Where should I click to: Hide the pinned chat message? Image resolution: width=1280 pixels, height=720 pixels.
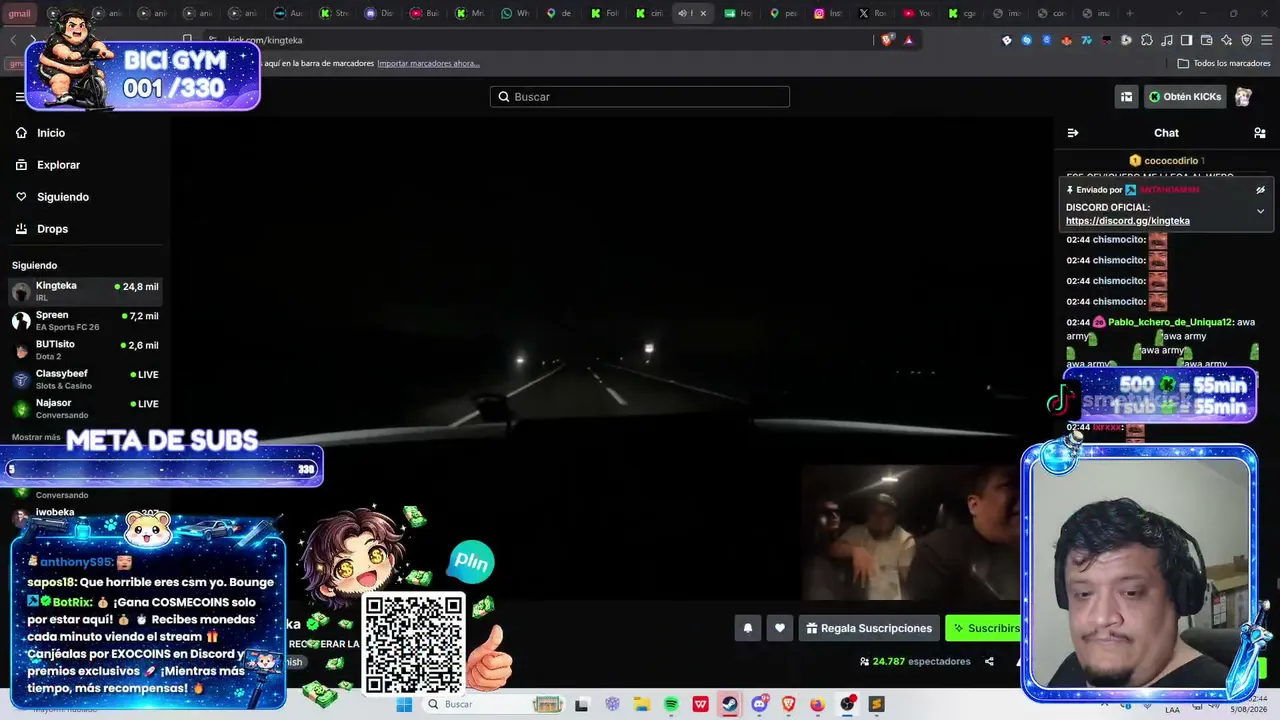point(1260,190)
